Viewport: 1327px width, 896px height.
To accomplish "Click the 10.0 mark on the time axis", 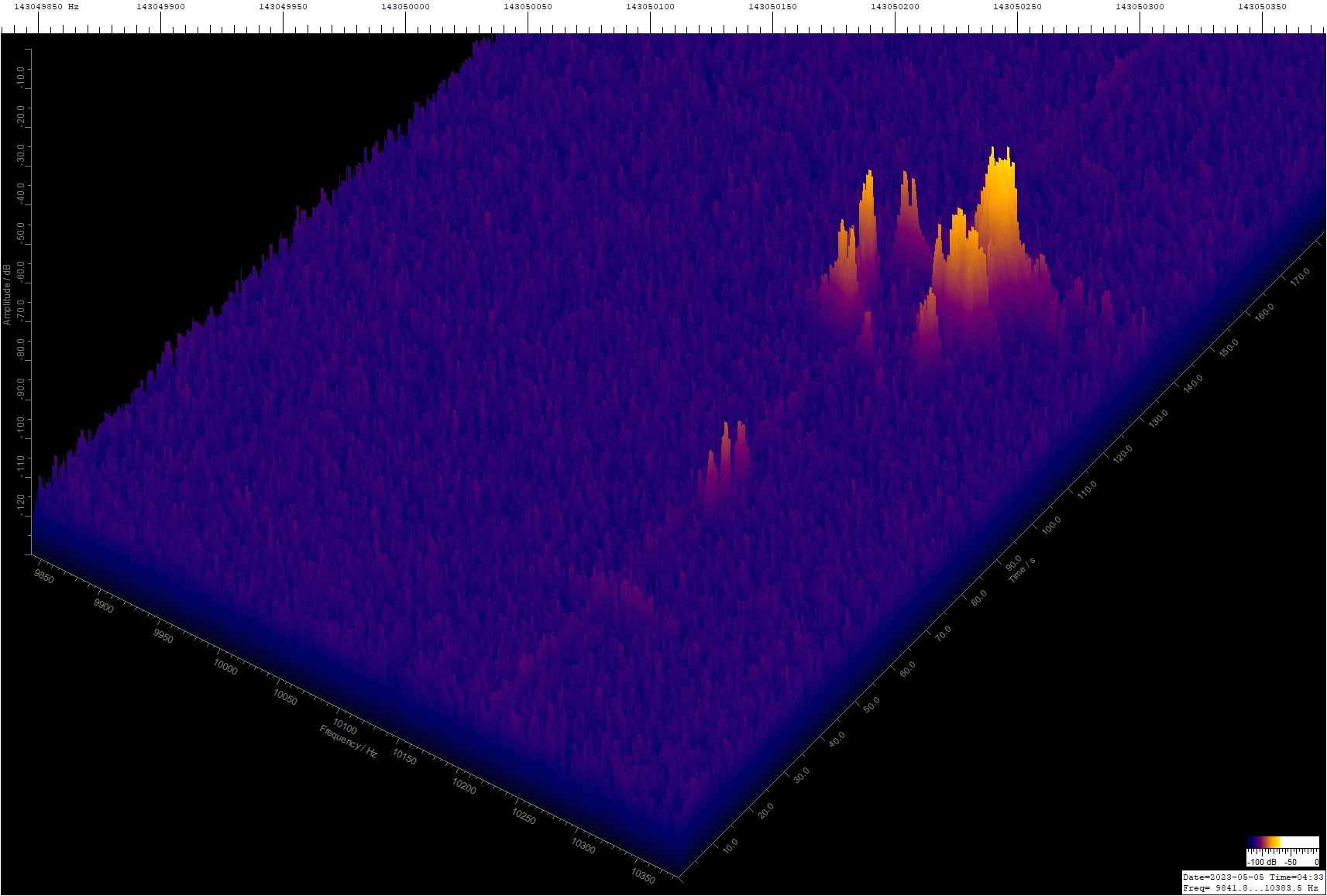I will [731, 846].
